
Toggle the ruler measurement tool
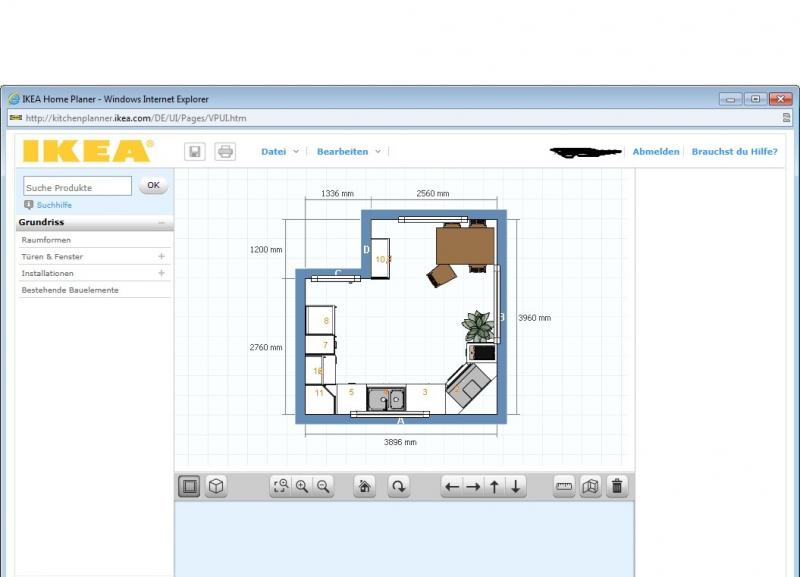pos(565,487)
